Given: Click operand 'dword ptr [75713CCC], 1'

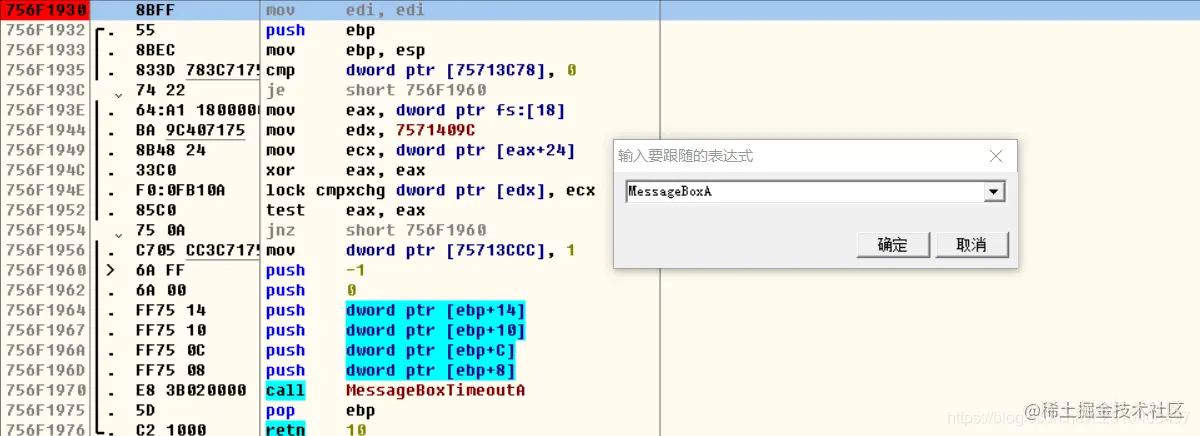Looking at the screenshot, I should 461,250.
